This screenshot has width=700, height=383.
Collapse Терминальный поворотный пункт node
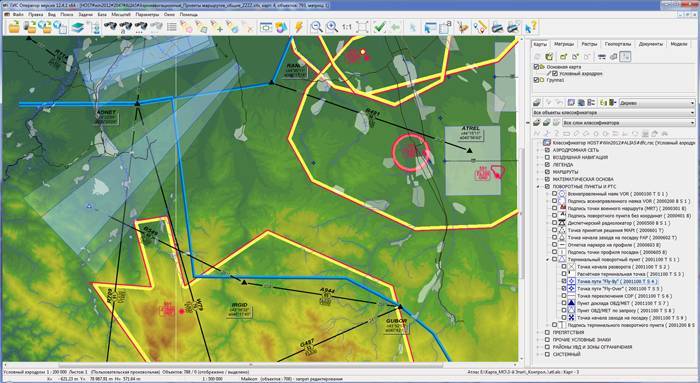(x=547, y=259)
